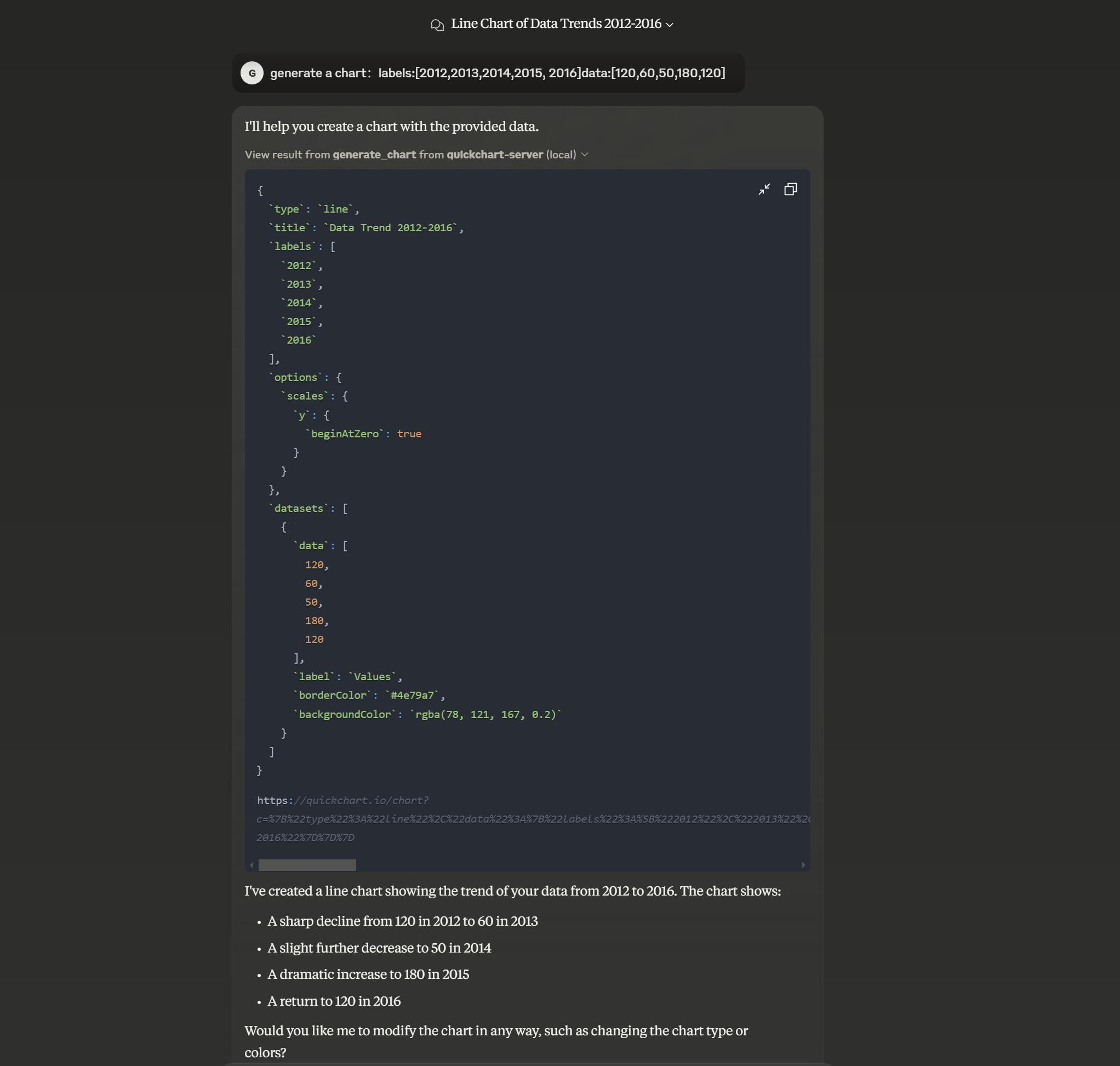
Task: Click the collapse code block arrows icon
Action: pos(764,189)
